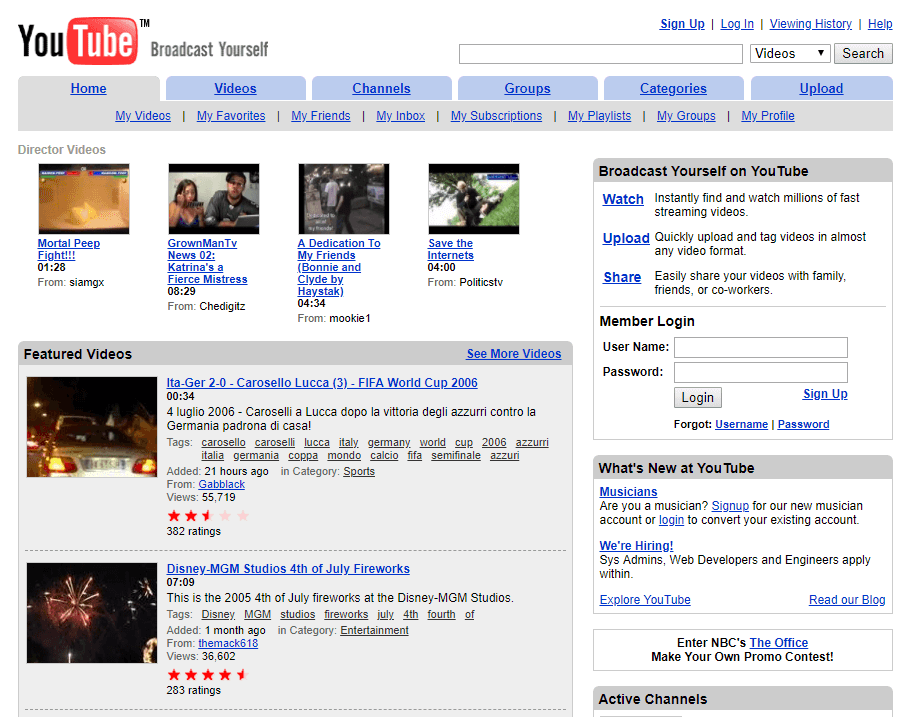Open The Office promo contest link
This screenshot has height=717, width=909.
[779, 643]
